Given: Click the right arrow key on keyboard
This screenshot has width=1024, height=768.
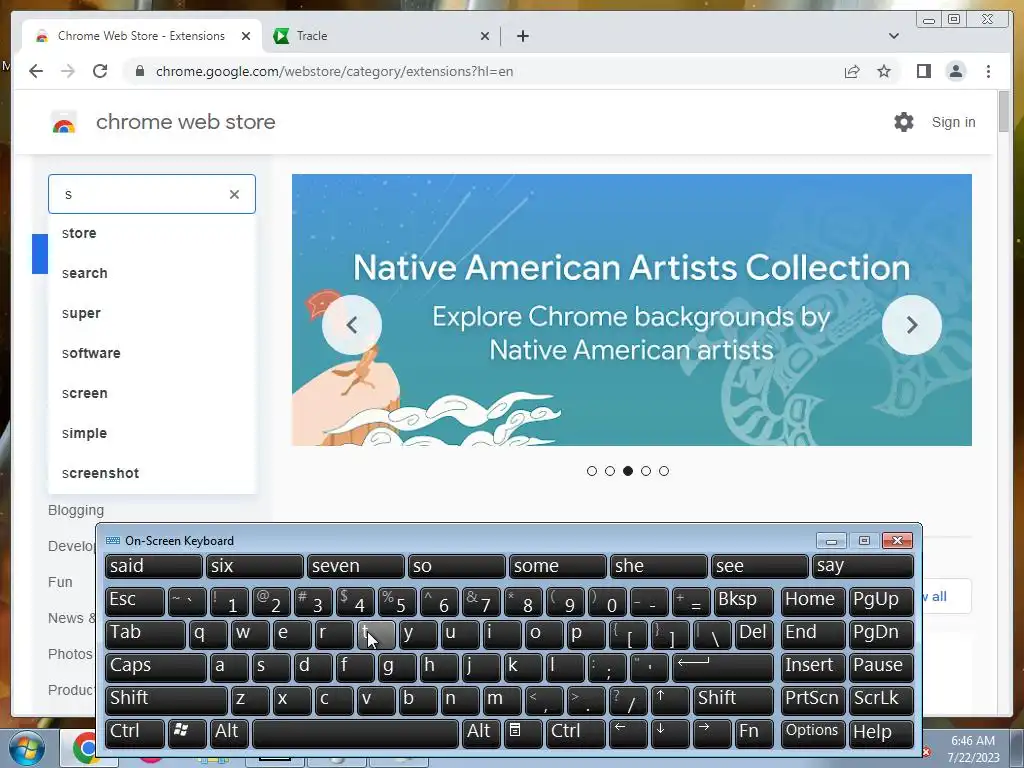Looking at the screenshot, I should [711, 732].
